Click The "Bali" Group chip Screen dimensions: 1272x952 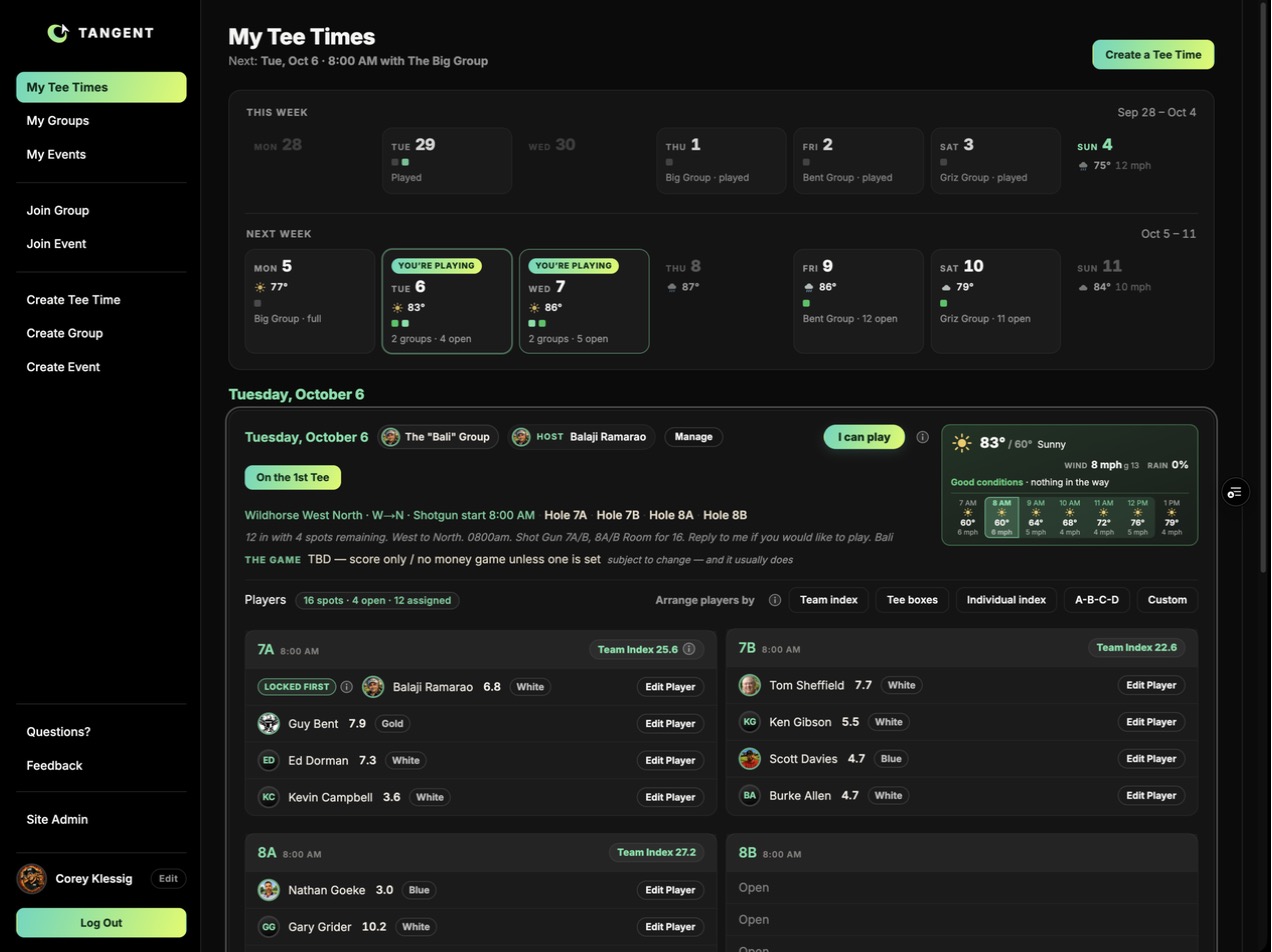click(x=438, y=437)
